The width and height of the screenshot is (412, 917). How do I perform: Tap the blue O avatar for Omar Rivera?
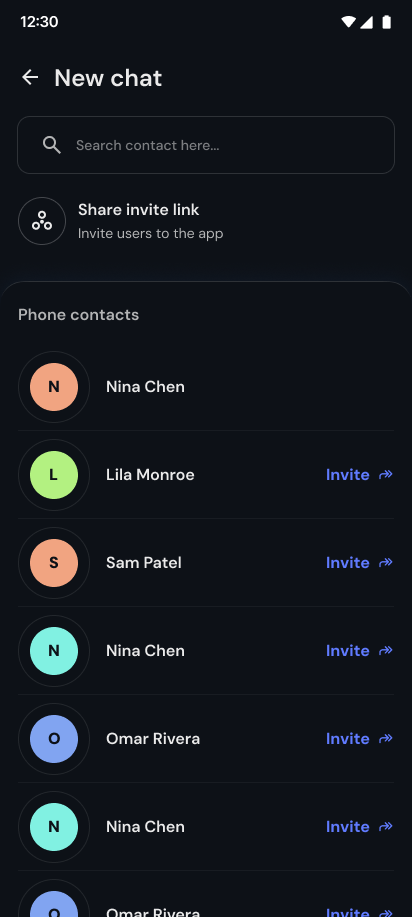click(54, 739)
